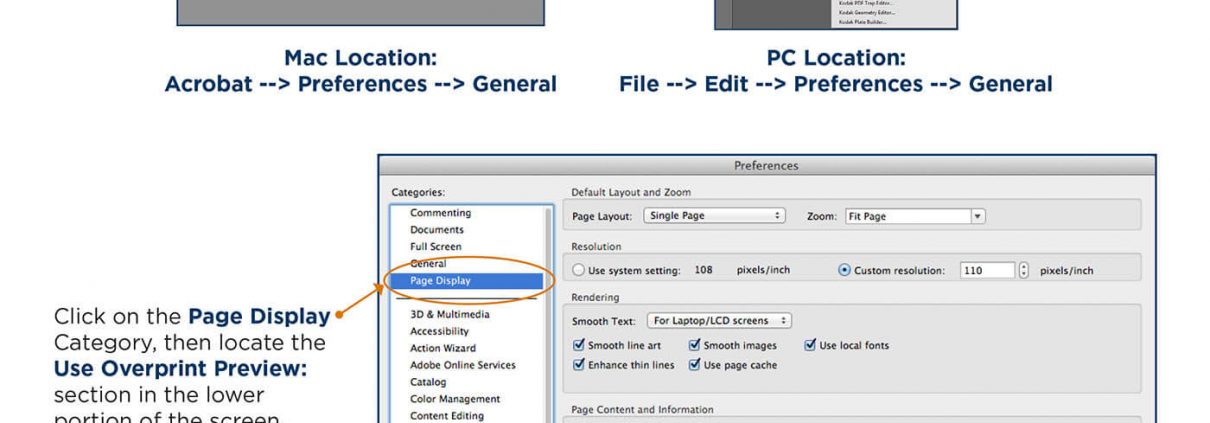This screenshot has height=423, width=1210.
Task: Open the Catalog category
Action: (x=428, y=382)
